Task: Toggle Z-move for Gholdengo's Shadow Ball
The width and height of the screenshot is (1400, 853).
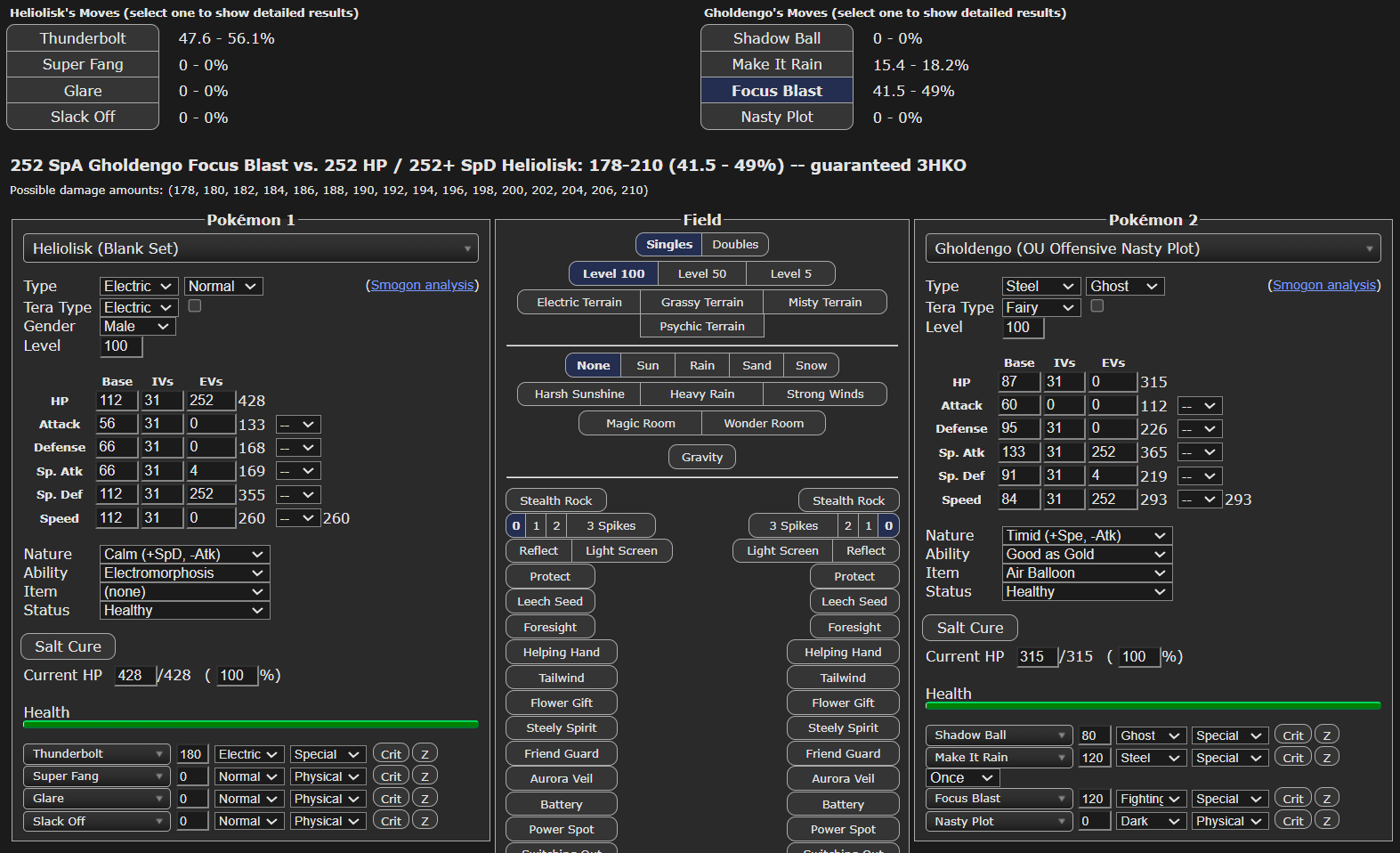Action: click(1327, 735)
